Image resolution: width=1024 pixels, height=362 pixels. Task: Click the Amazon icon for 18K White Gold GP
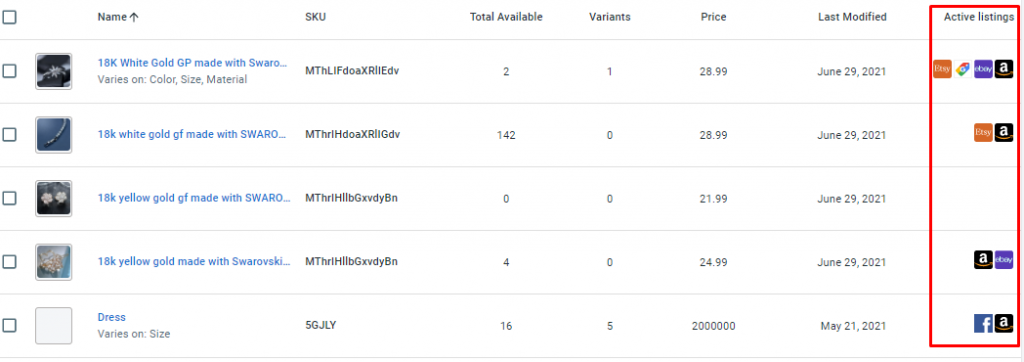coord(1004,69)
